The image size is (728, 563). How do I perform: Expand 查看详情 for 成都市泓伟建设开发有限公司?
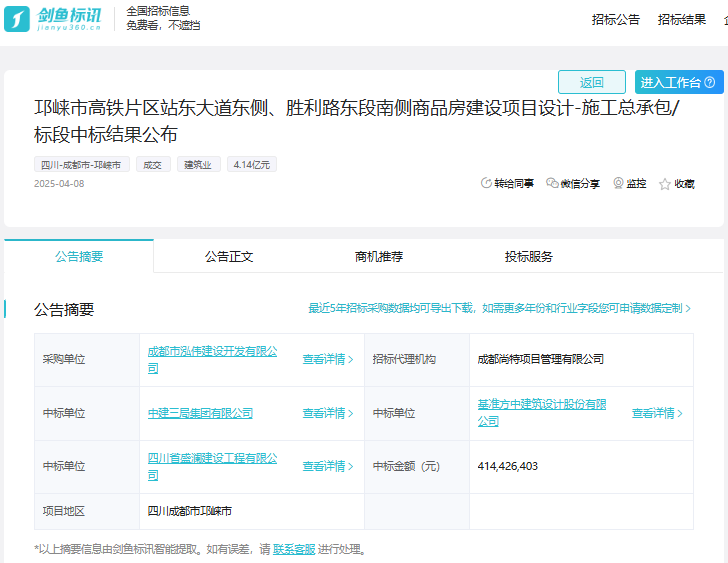tap(328, 359)
